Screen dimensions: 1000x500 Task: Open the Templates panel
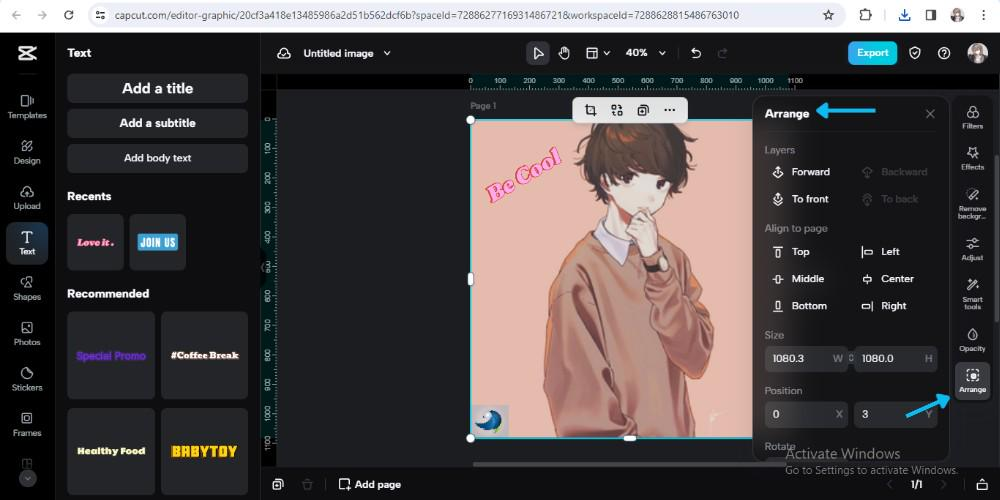pyautogui.click(x=27, y=107)
